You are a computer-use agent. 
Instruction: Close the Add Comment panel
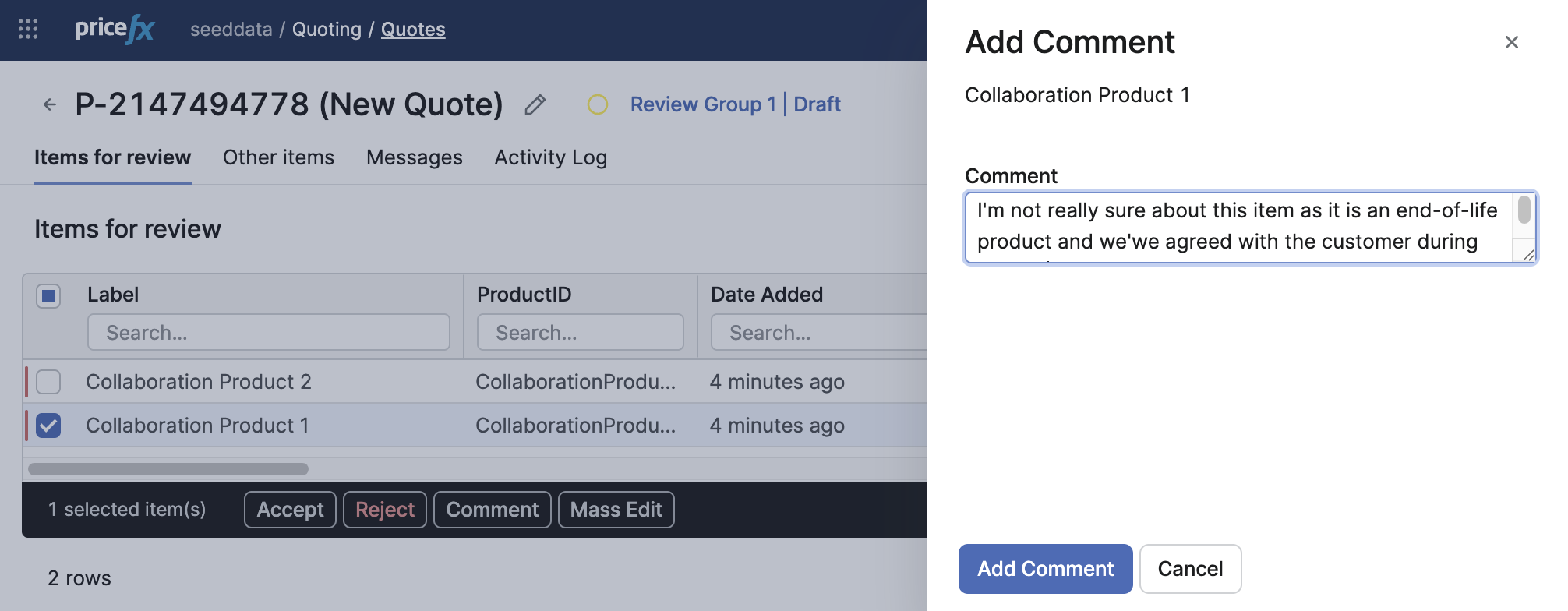[1511, 42]
